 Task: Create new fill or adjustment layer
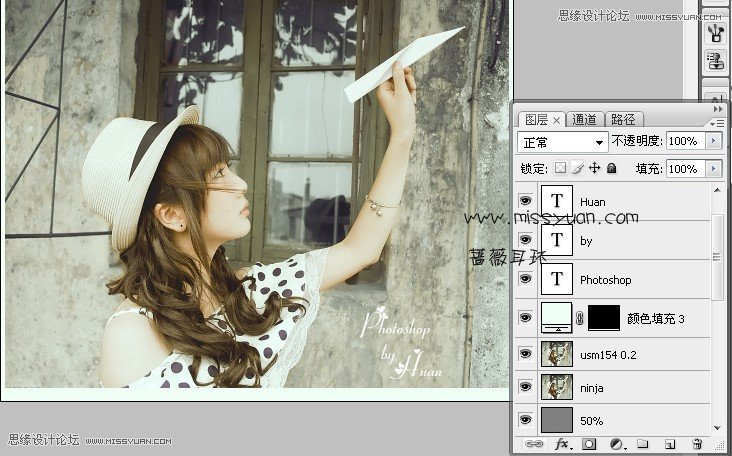click(x=617, y=444)
